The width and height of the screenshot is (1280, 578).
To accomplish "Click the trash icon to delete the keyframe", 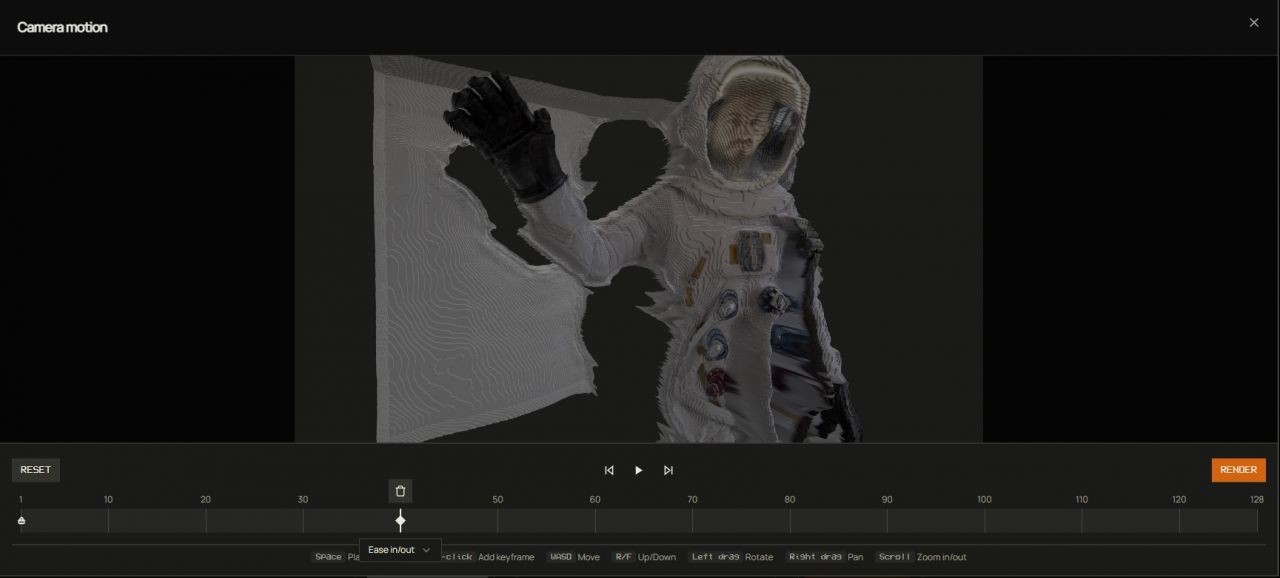I will (x=400, y=490).
